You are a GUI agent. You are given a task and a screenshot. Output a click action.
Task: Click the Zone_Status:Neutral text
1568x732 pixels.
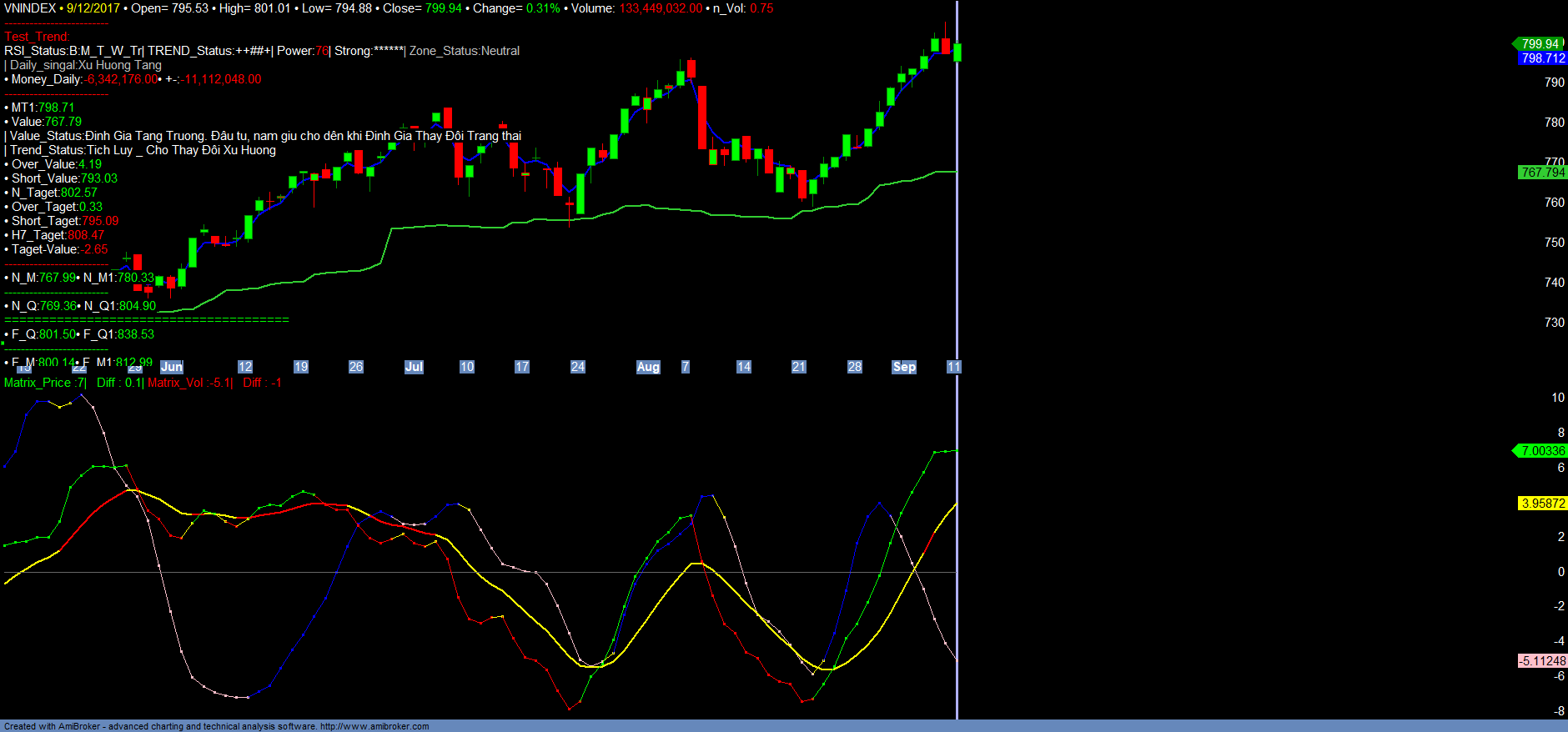tap(465, 51)
